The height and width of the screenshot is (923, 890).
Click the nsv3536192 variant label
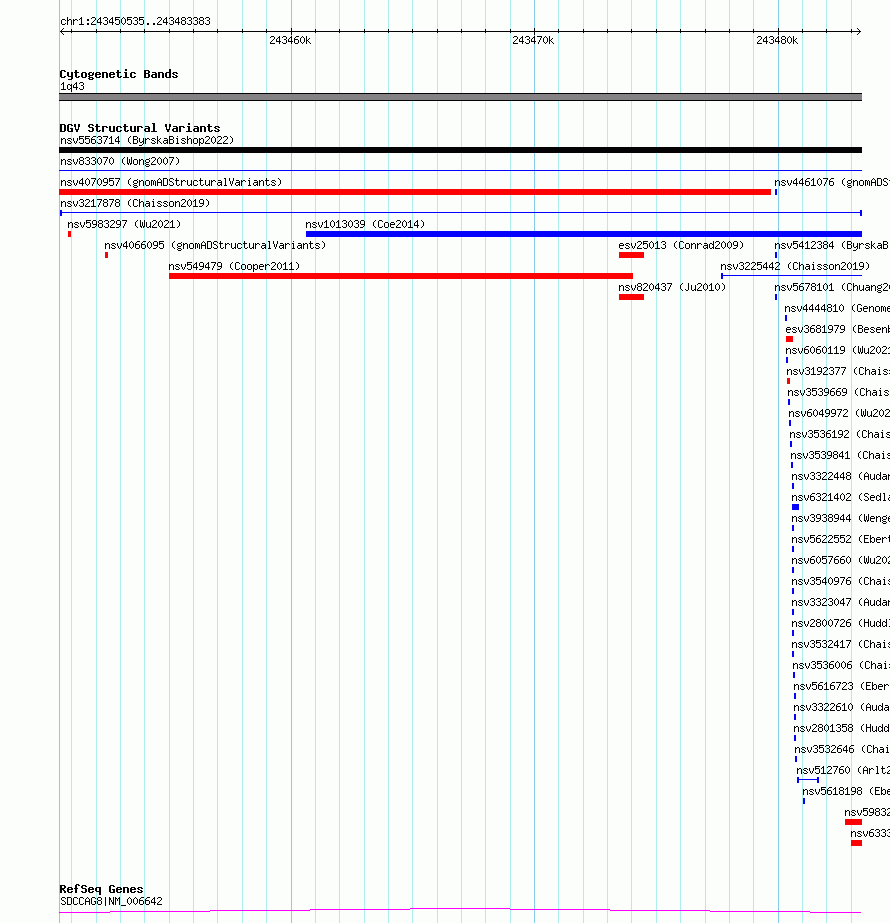[x=839, y=434]
